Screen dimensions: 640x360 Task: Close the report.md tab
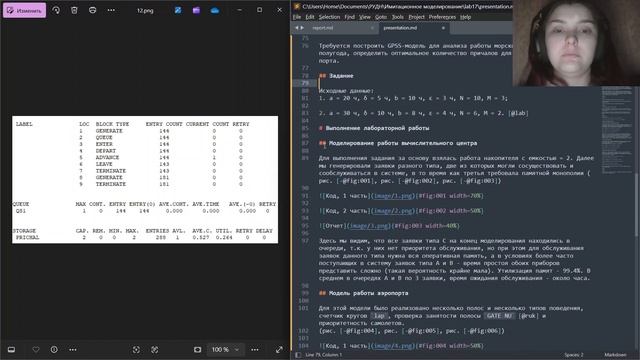[x=372, y=28]
